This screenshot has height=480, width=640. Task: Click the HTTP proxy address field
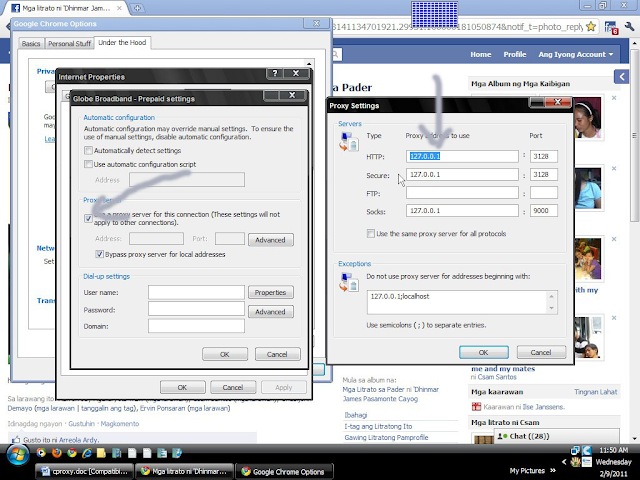click(462, 156)
